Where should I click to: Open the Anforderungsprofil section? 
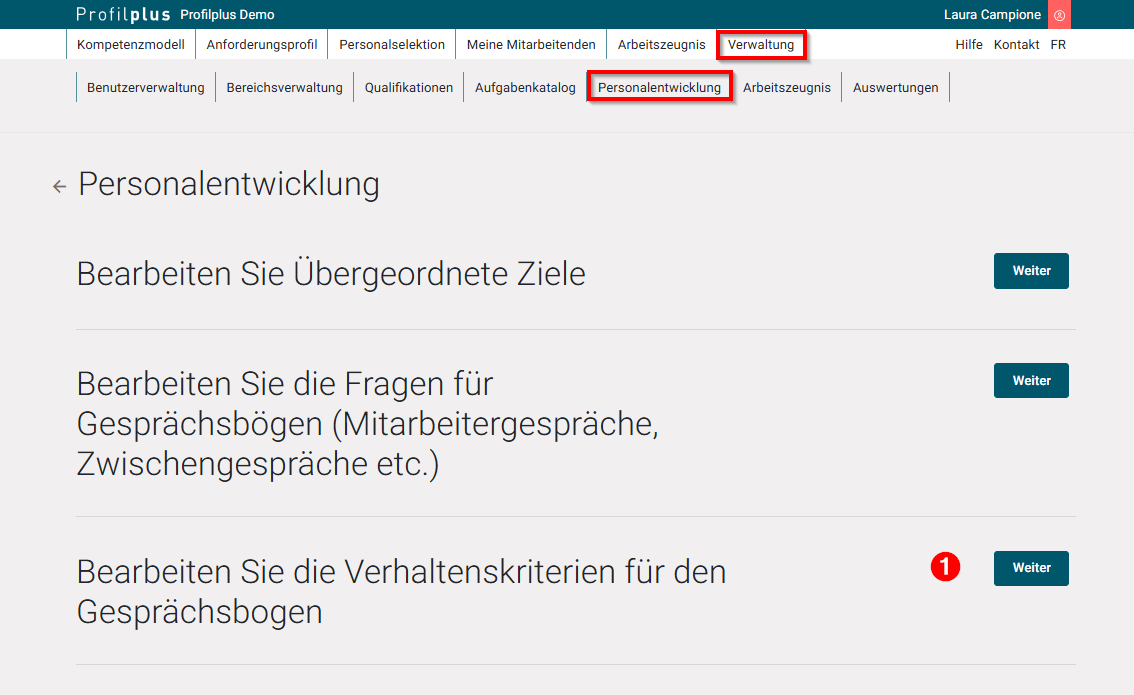(261, 44)
